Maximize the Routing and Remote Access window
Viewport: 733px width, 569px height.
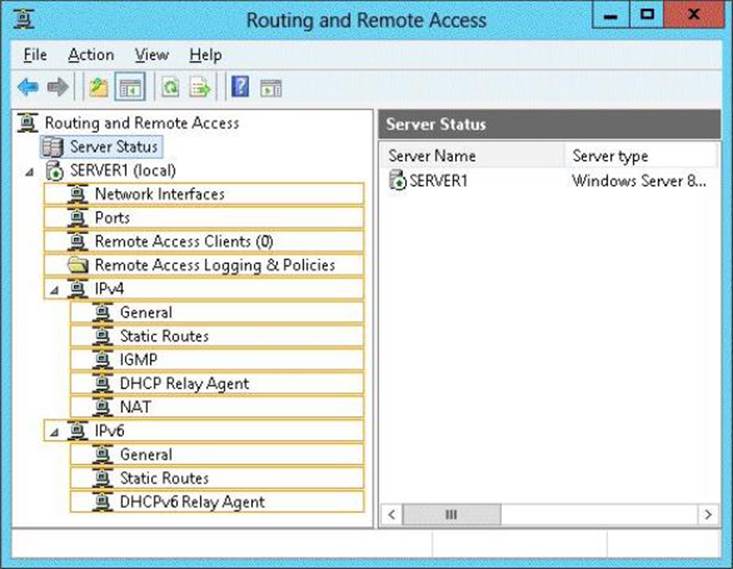click(647, 15)
